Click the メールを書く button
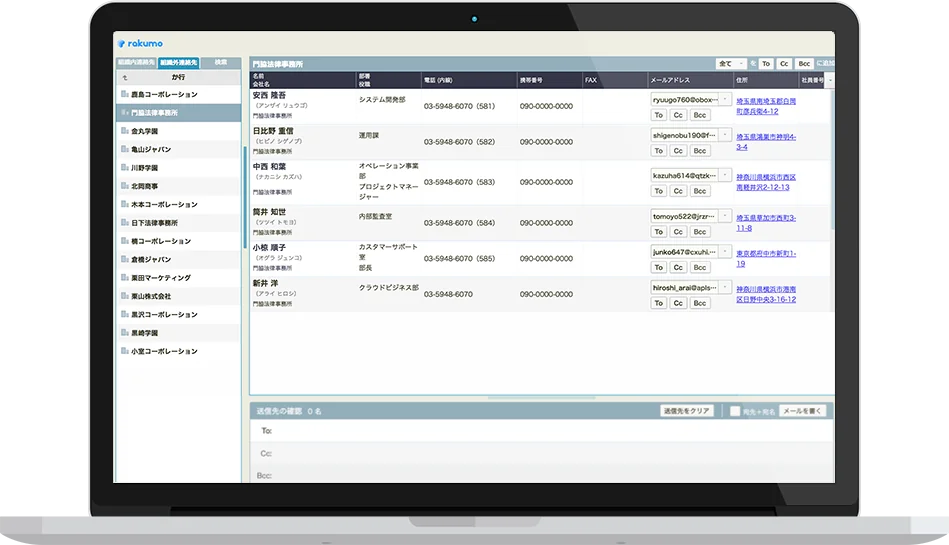The height and width of the screenshot is (545, 949). [803, 411]
